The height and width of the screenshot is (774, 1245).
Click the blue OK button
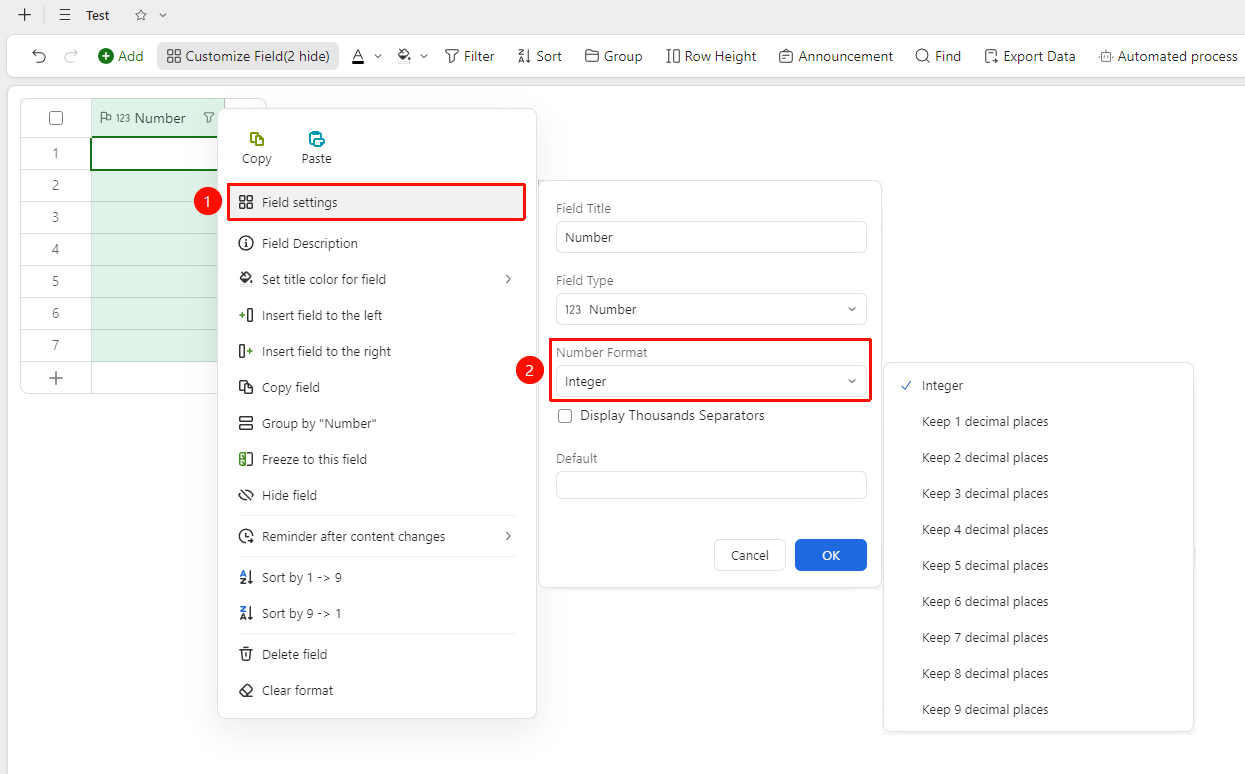coord(831,555)
